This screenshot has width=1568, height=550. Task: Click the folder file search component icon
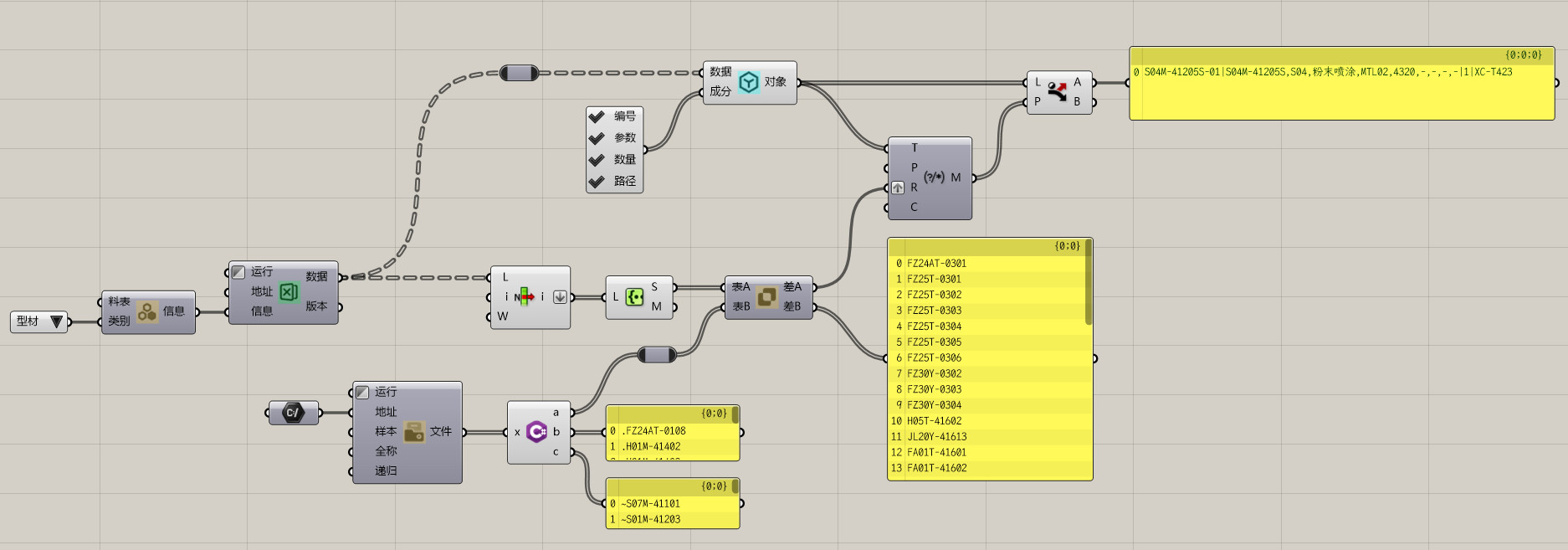pyautogui.click(x=414, y=432)
